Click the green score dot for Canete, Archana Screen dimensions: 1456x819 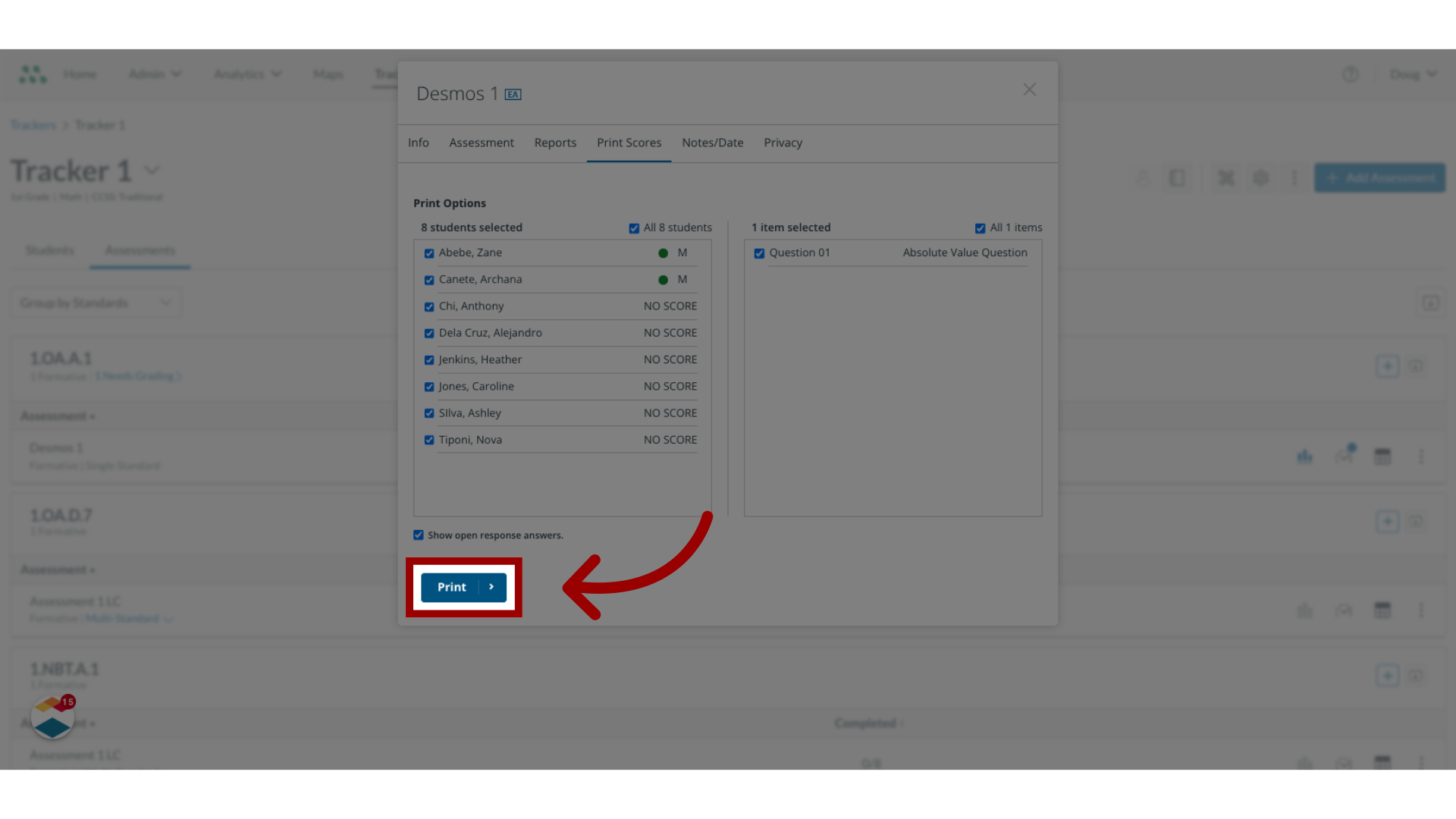[x=663, y=280]
